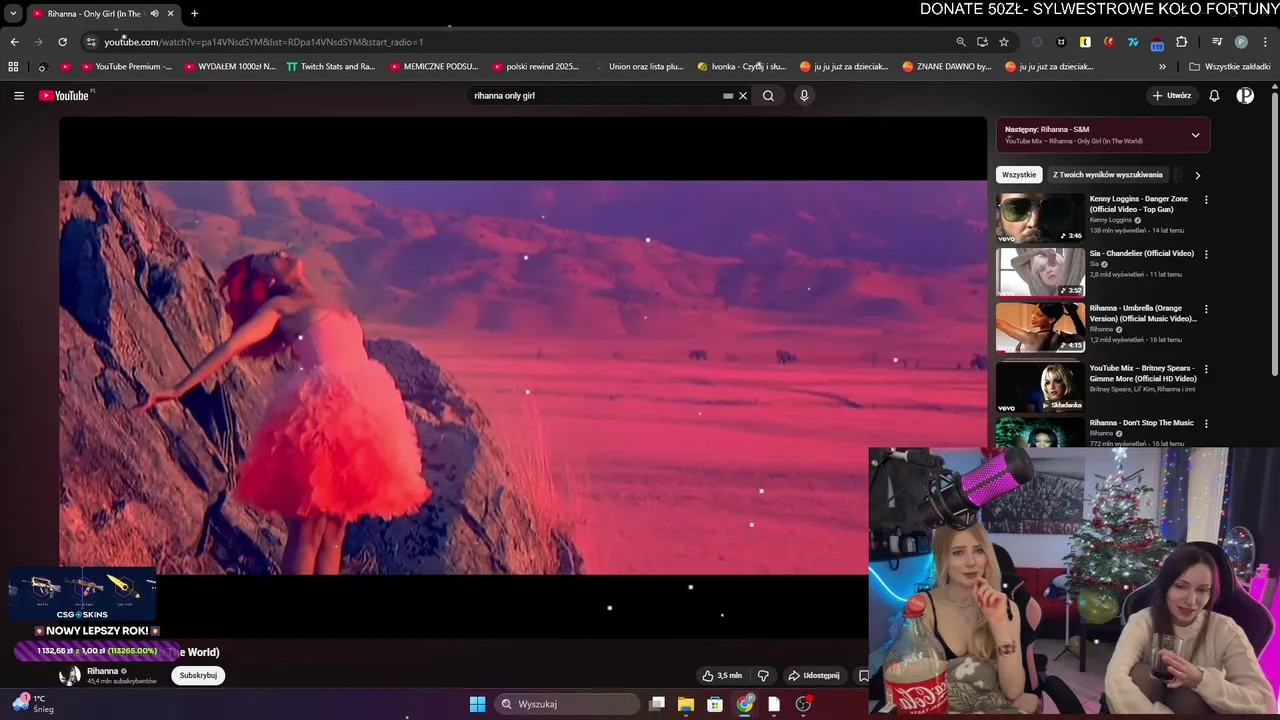
Task: Open more options for Sia Chandelier video
Action: [1206, 254]
